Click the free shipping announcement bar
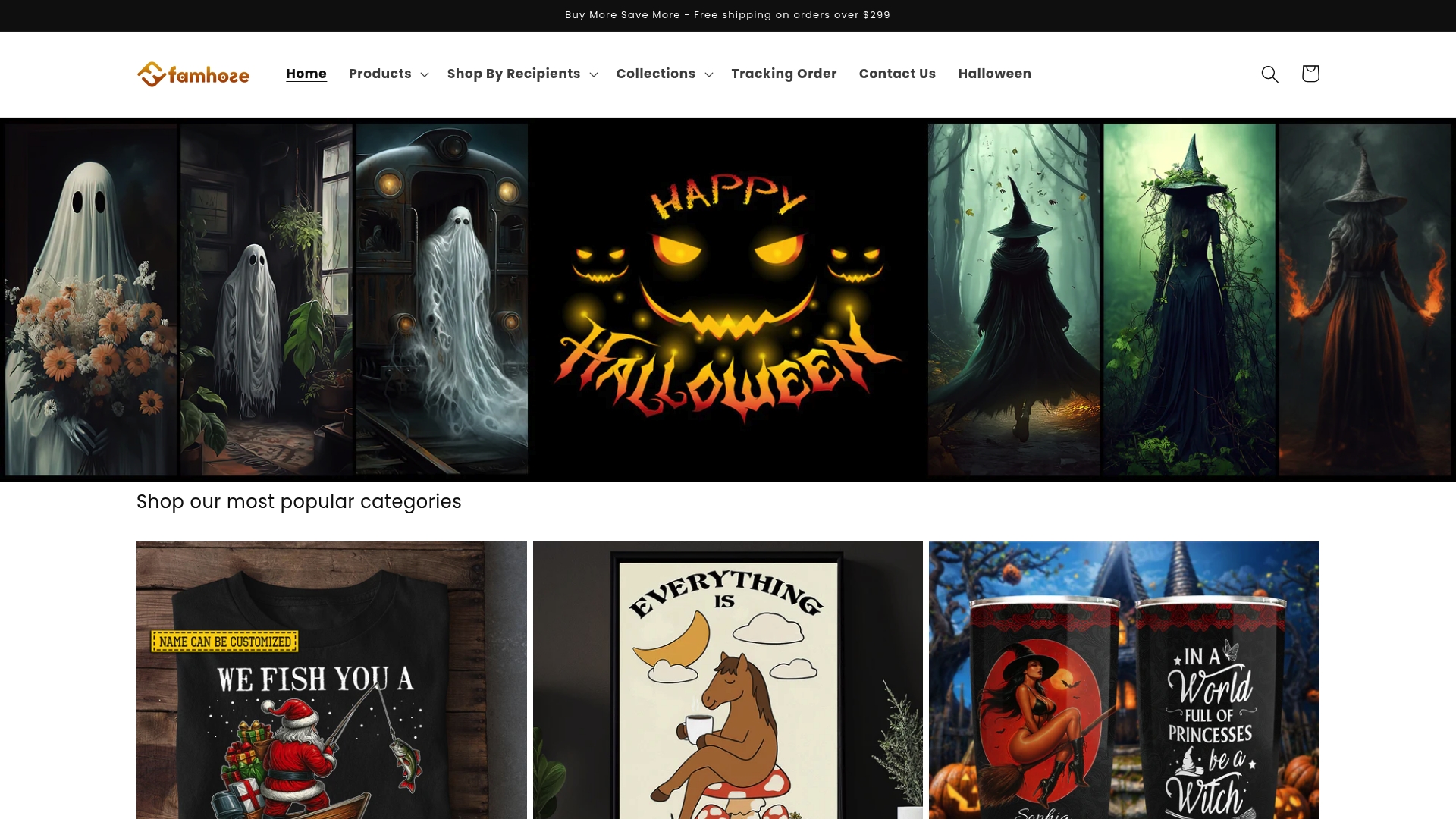This screenshot has height=819, width=1456. point(727,15)
